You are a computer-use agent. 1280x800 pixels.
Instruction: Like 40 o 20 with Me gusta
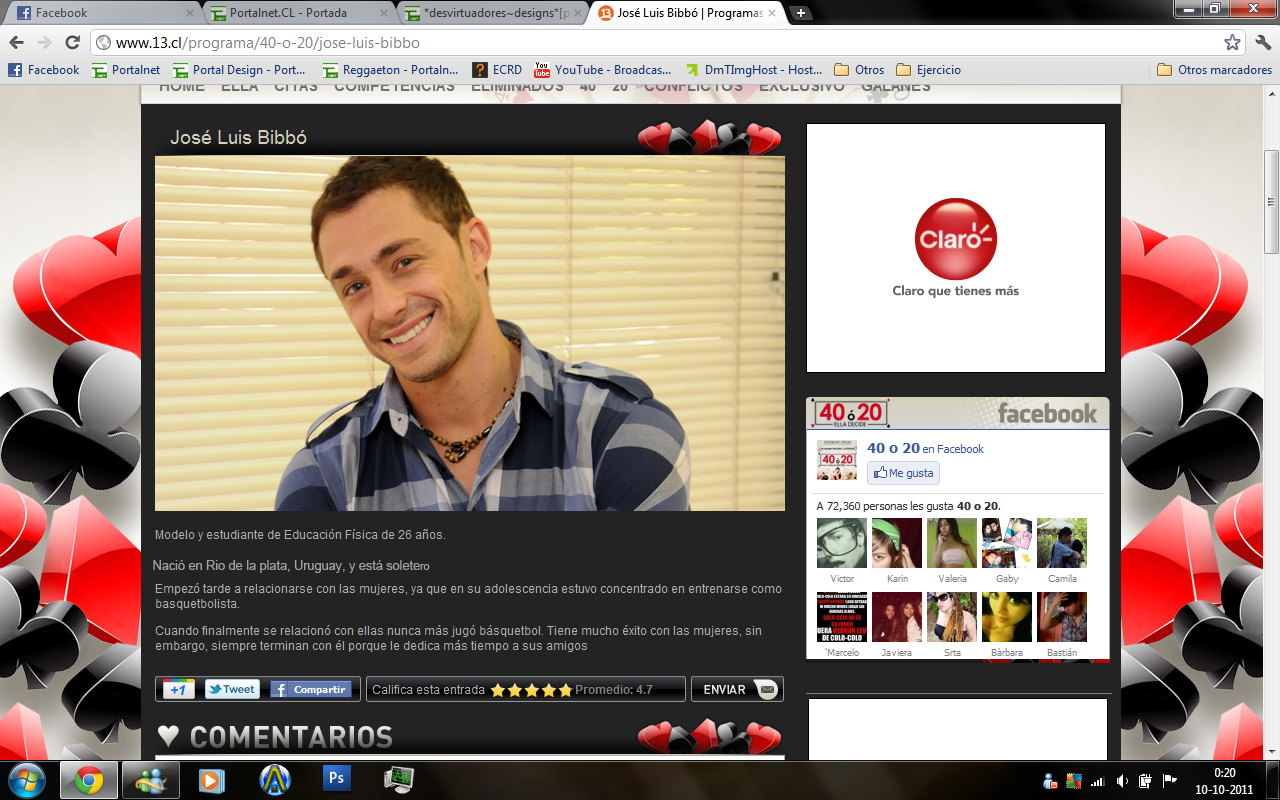click(903, 473)
